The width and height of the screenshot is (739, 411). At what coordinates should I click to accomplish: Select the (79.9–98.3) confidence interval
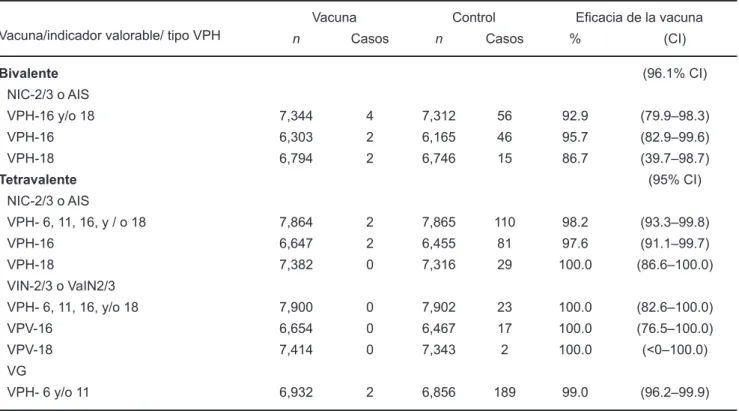click(x=674, y=116)
